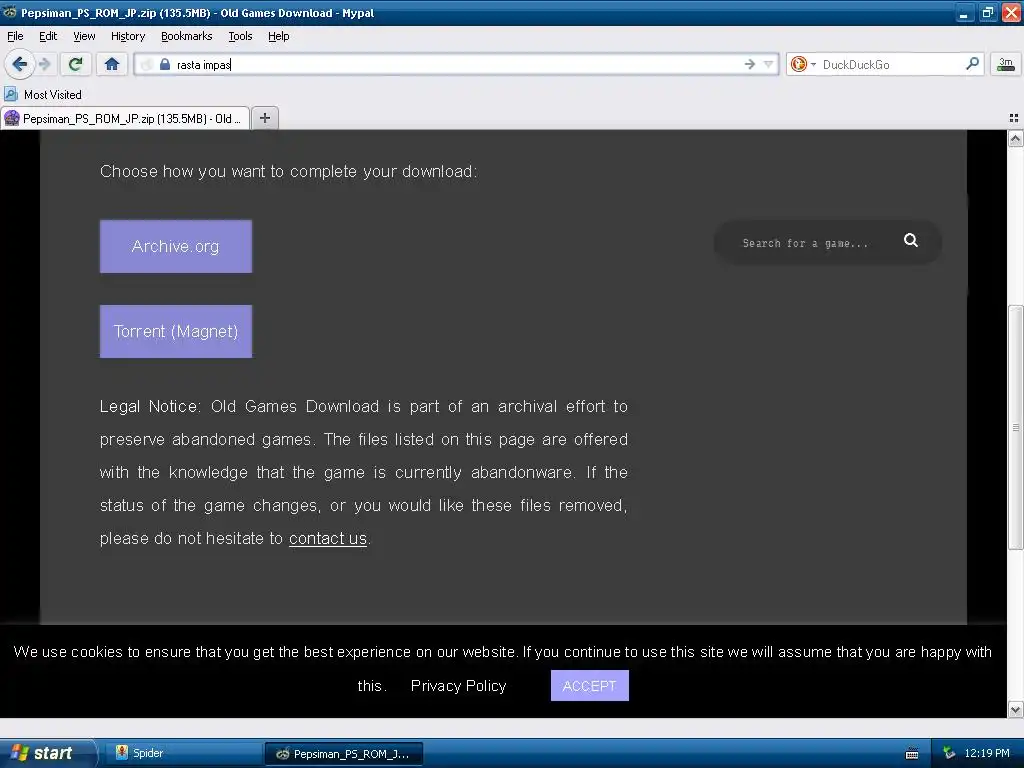The image size is (1024, 768).
Task: Open the Help menu
Action: 278,36
